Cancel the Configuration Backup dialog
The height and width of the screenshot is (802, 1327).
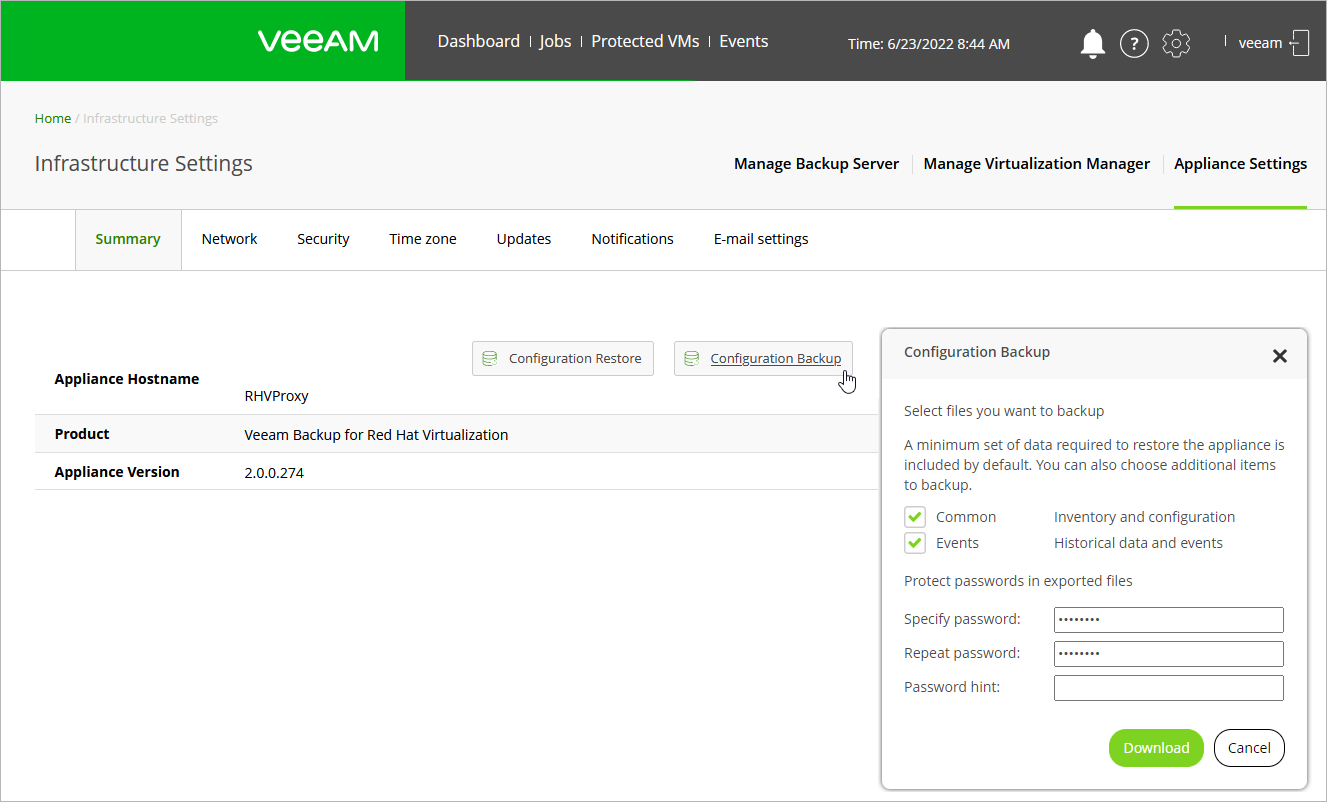point(1249,748)
